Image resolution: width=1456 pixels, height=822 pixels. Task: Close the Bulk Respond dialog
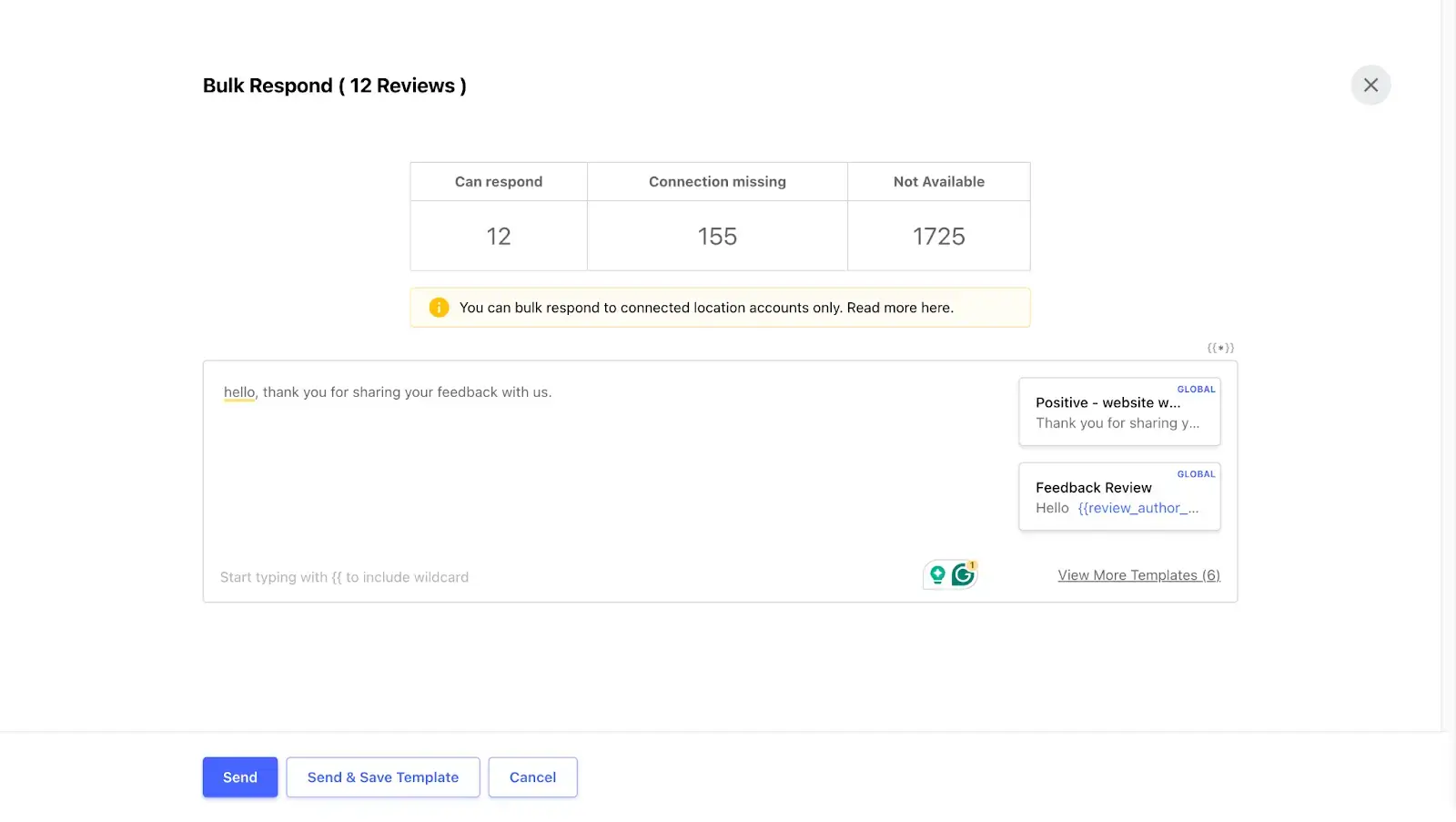(x=1370, y=86)
